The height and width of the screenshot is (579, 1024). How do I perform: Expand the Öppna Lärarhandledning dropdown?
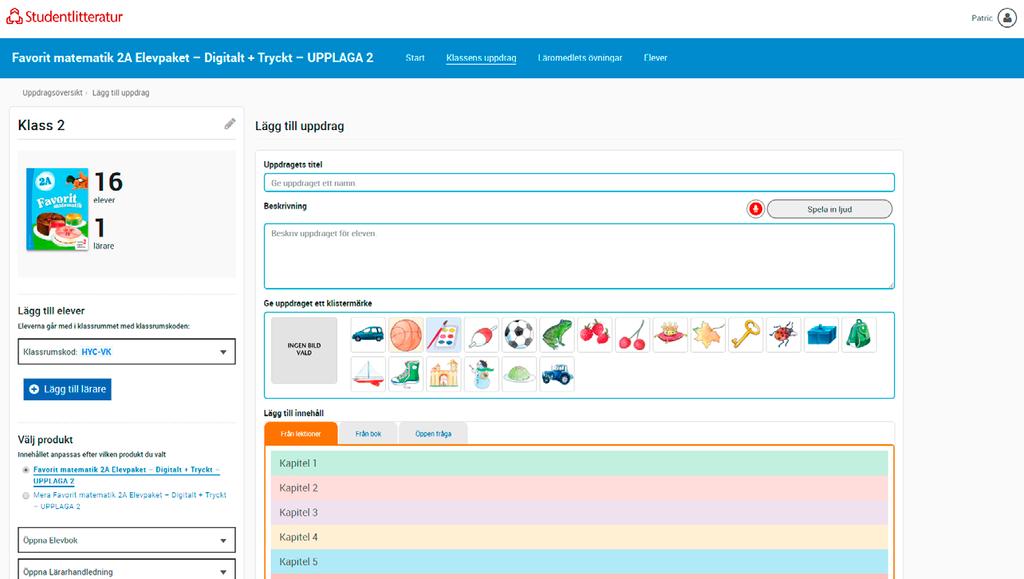point(127,570)
